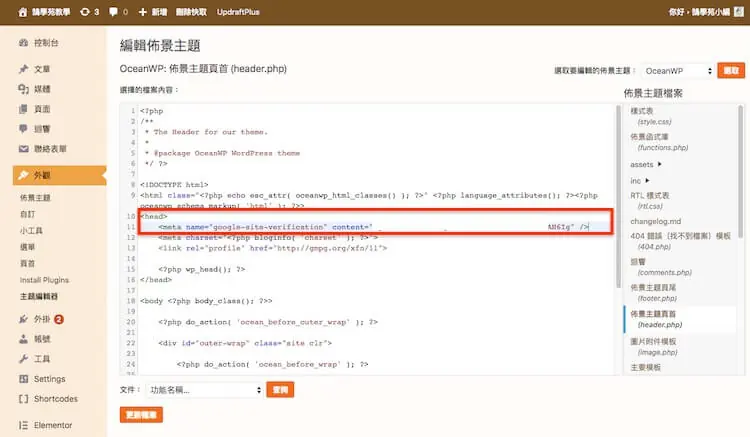Open the 佈景主題 submenu item
750x437 pixels.
(35, 197)
